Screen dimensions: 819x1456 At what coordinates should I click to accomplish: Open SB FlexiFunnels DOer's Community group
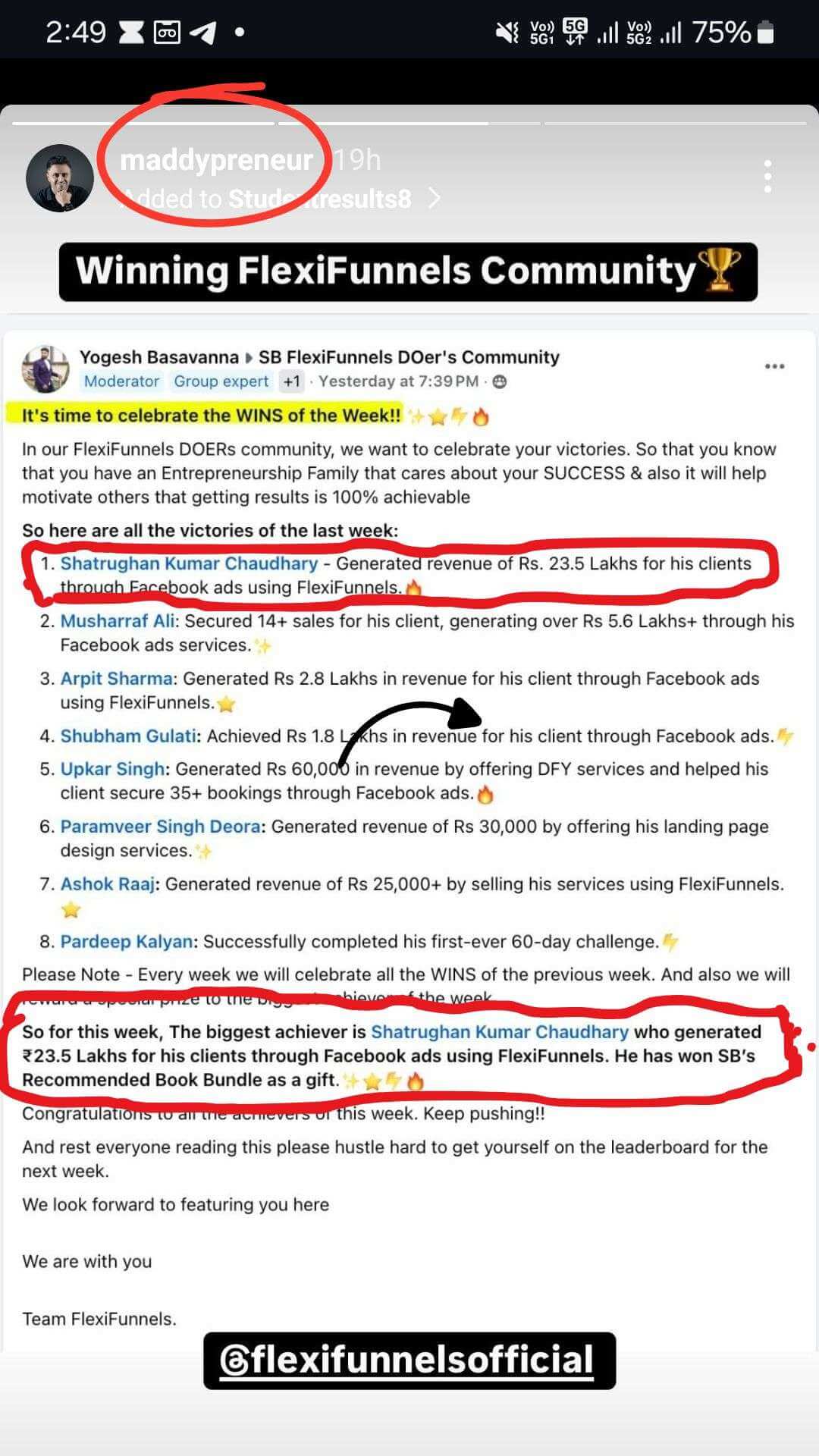[x=409, y=357]
